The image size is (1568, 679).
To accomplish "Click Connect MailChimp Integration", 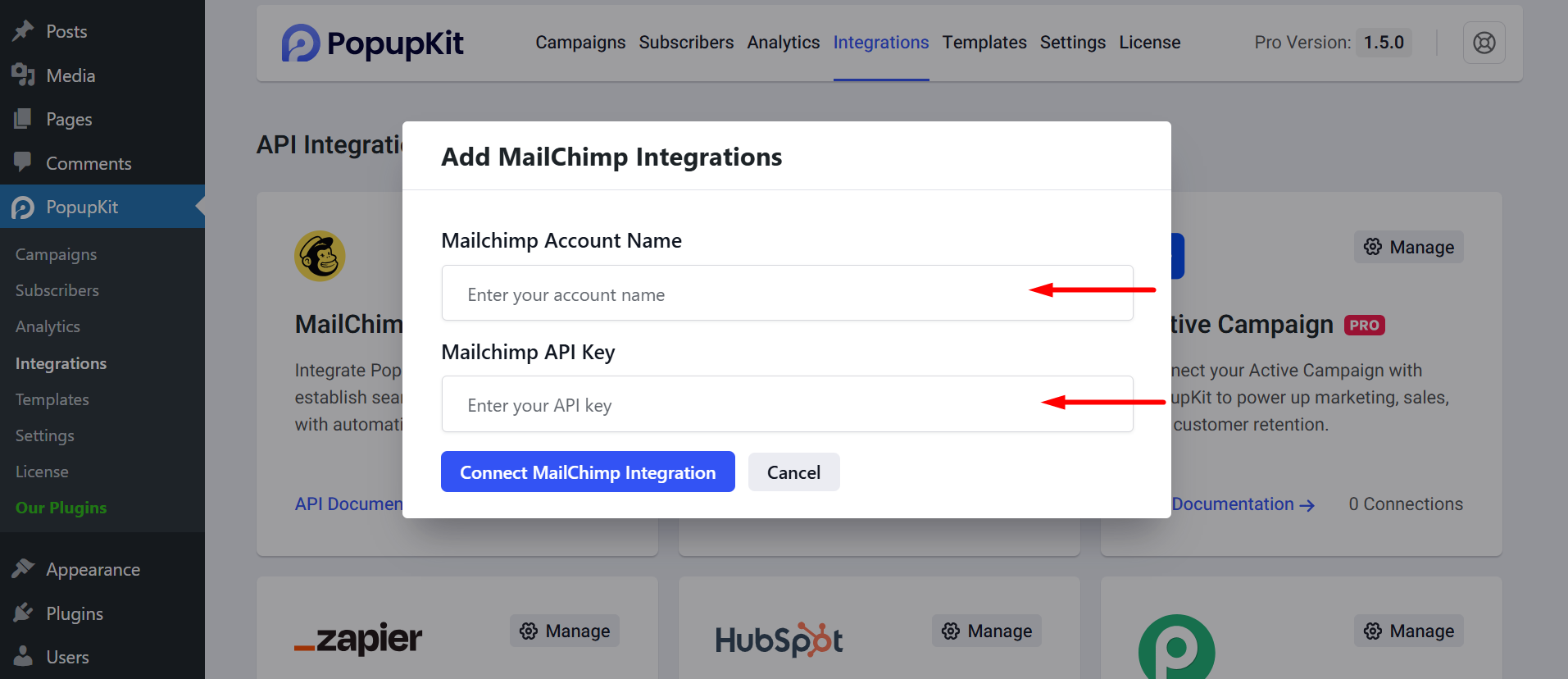I will 587,472.
